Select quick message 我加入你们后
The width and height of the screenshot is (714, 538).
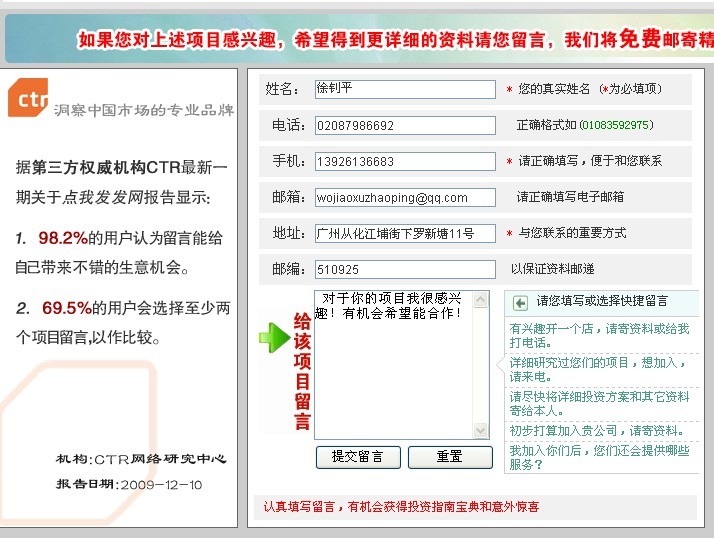[599, 457]
